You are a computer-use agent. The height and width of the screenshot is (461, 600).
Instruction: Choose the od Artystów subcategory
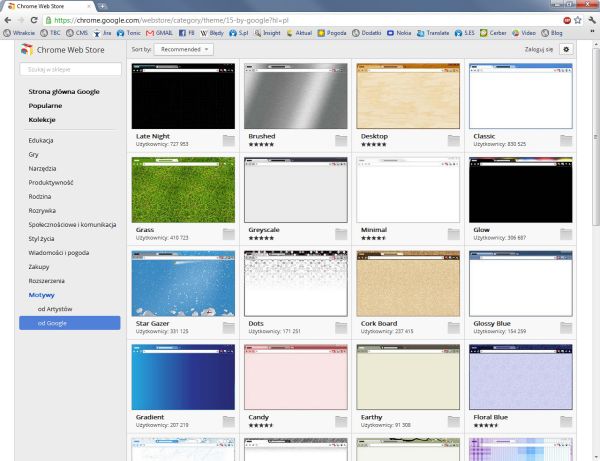pyautogui.click(x=56, y=309)
